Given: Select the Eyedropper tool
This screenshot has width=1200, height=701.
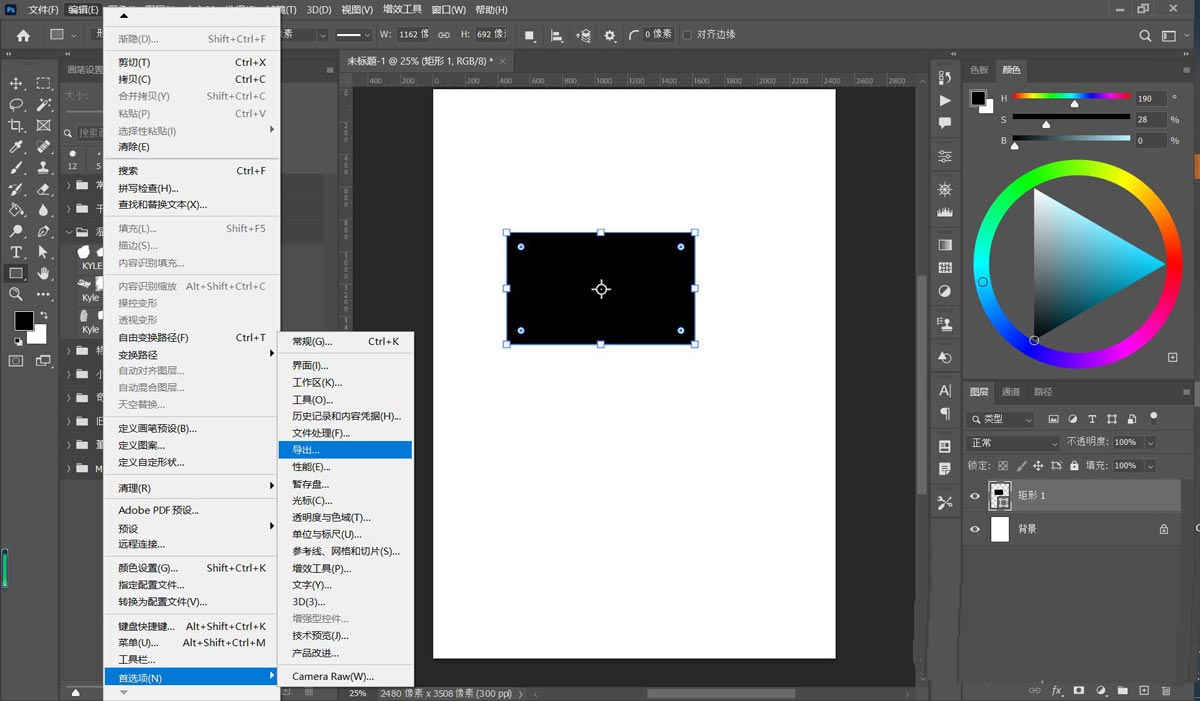Looking at the screenshot, I should tap(17, 146).
